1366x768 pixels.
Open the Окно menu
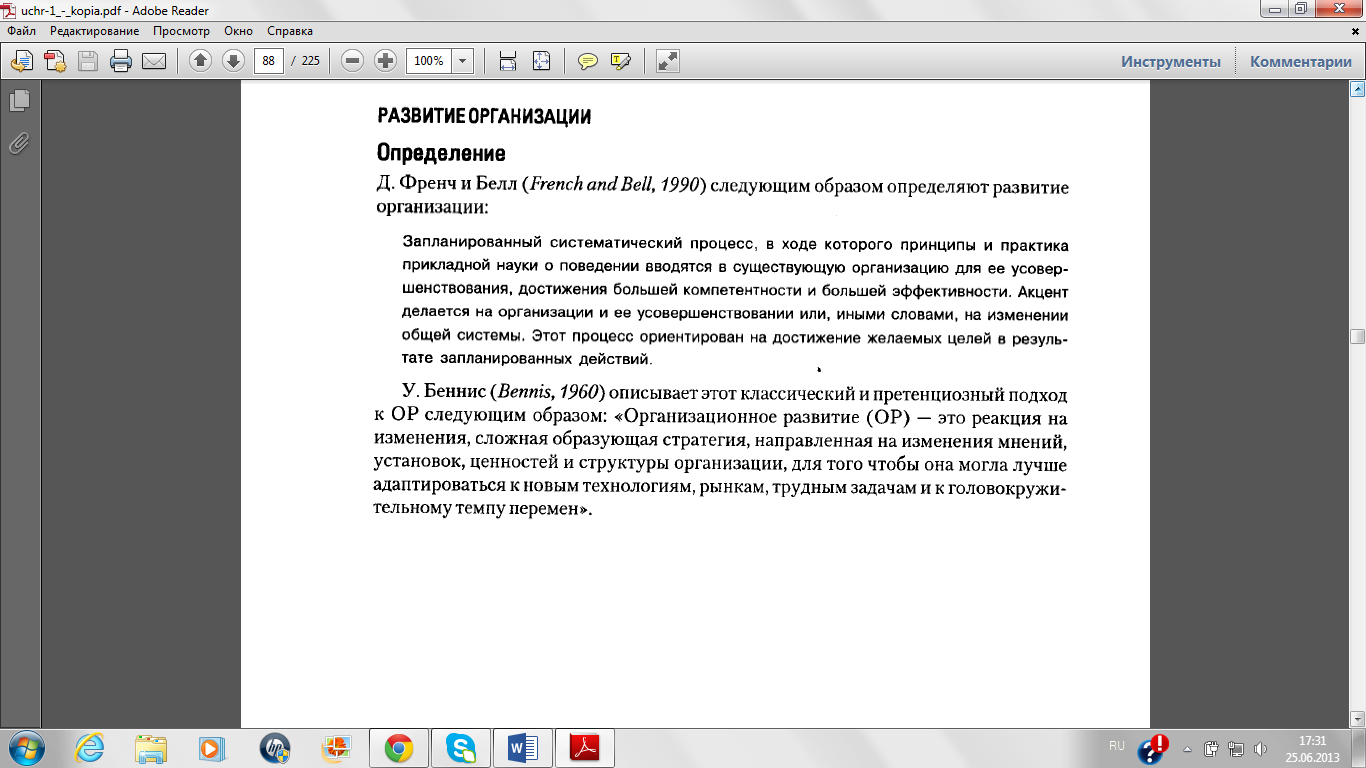(239, 31)
